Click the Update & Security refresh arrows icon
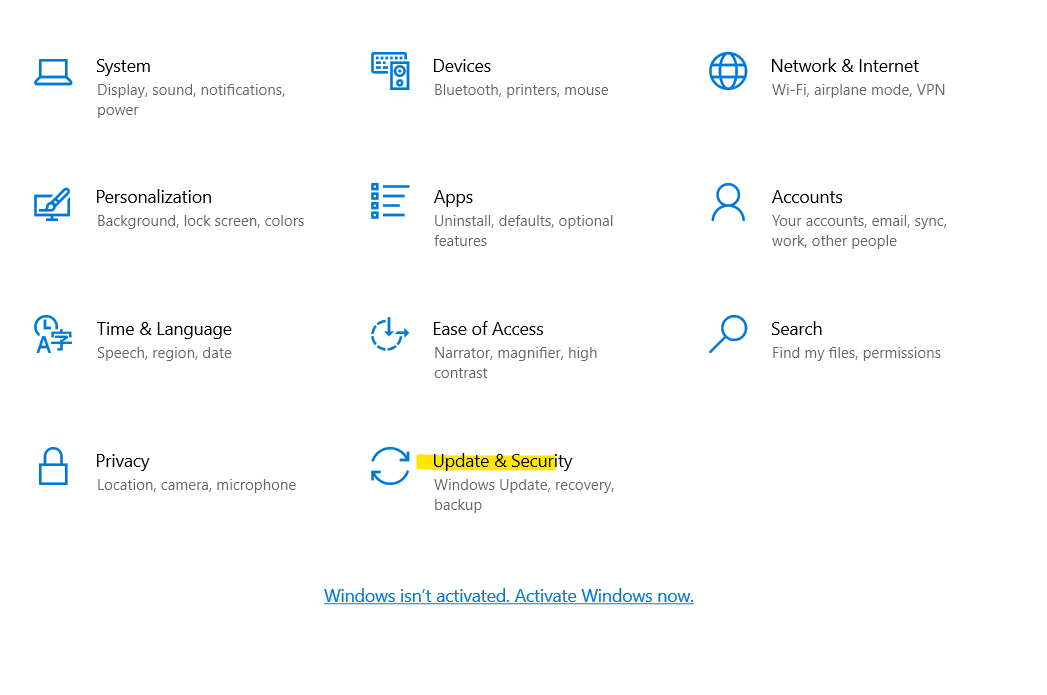 click(x=390, y=465)
